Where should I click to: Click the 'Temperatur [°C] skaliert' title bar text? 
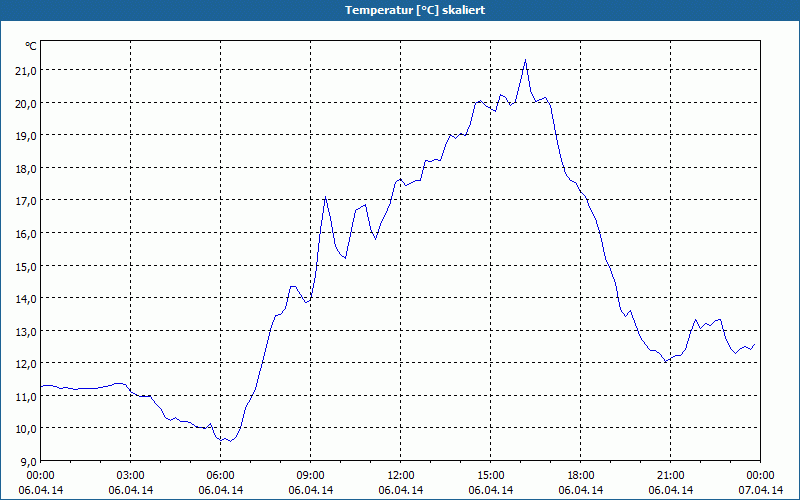pos(415,10)
